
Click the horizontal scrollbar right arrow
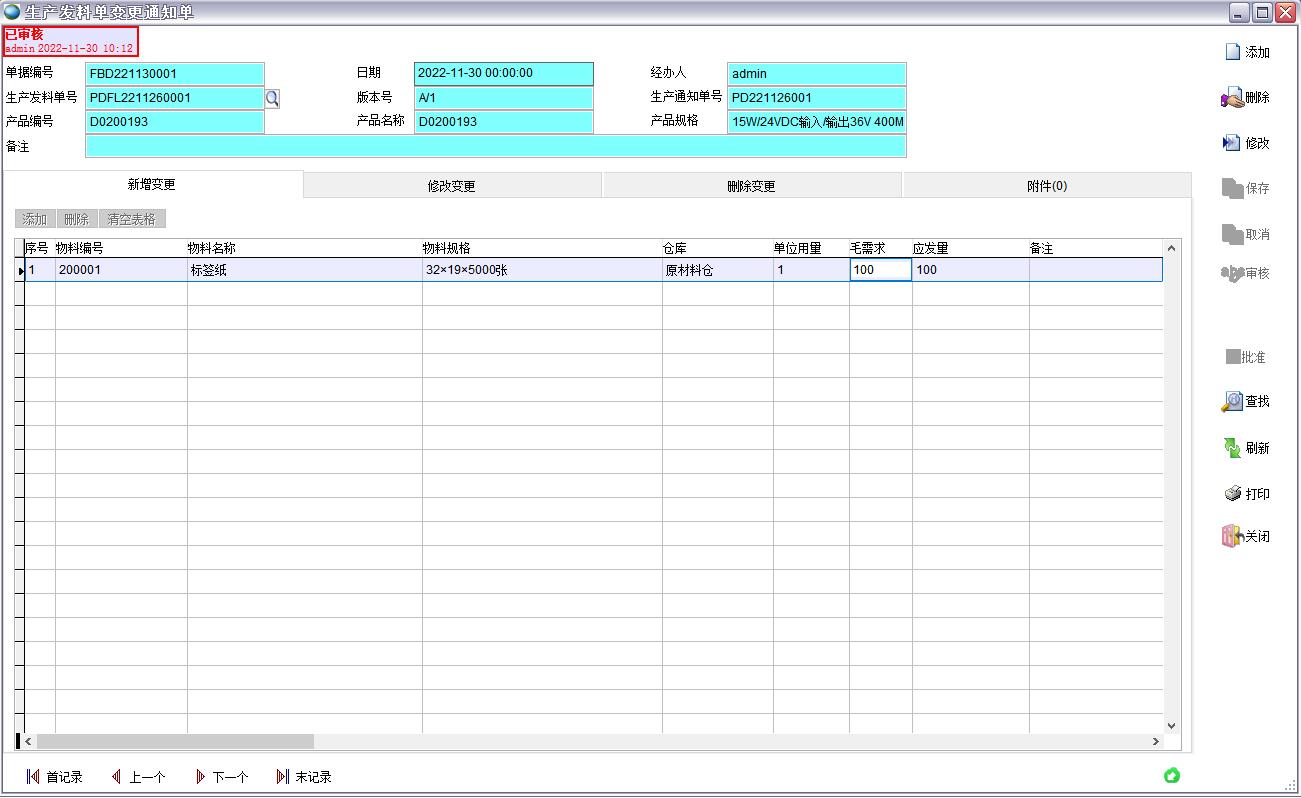pyautogui.click(x=1156, y=742)
